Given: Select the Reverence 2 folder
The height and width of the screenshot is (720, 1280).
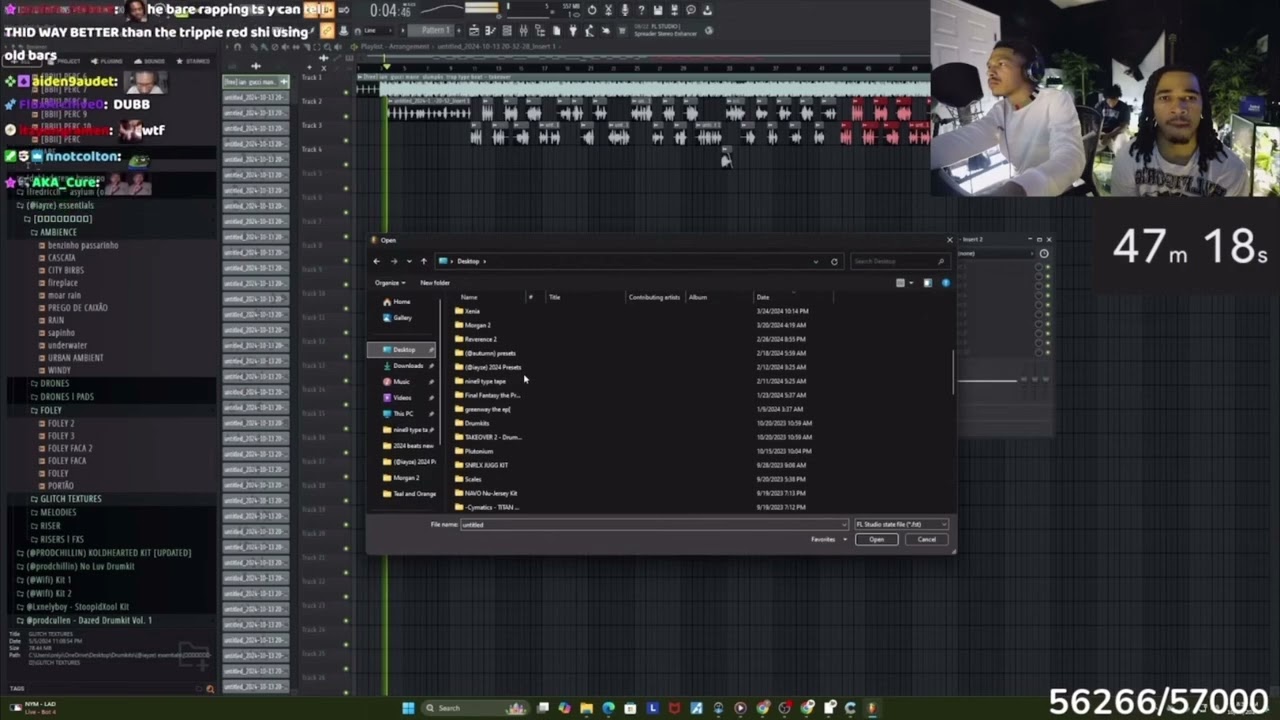Looking at the screenshot, I should click(x=476, y=339).
